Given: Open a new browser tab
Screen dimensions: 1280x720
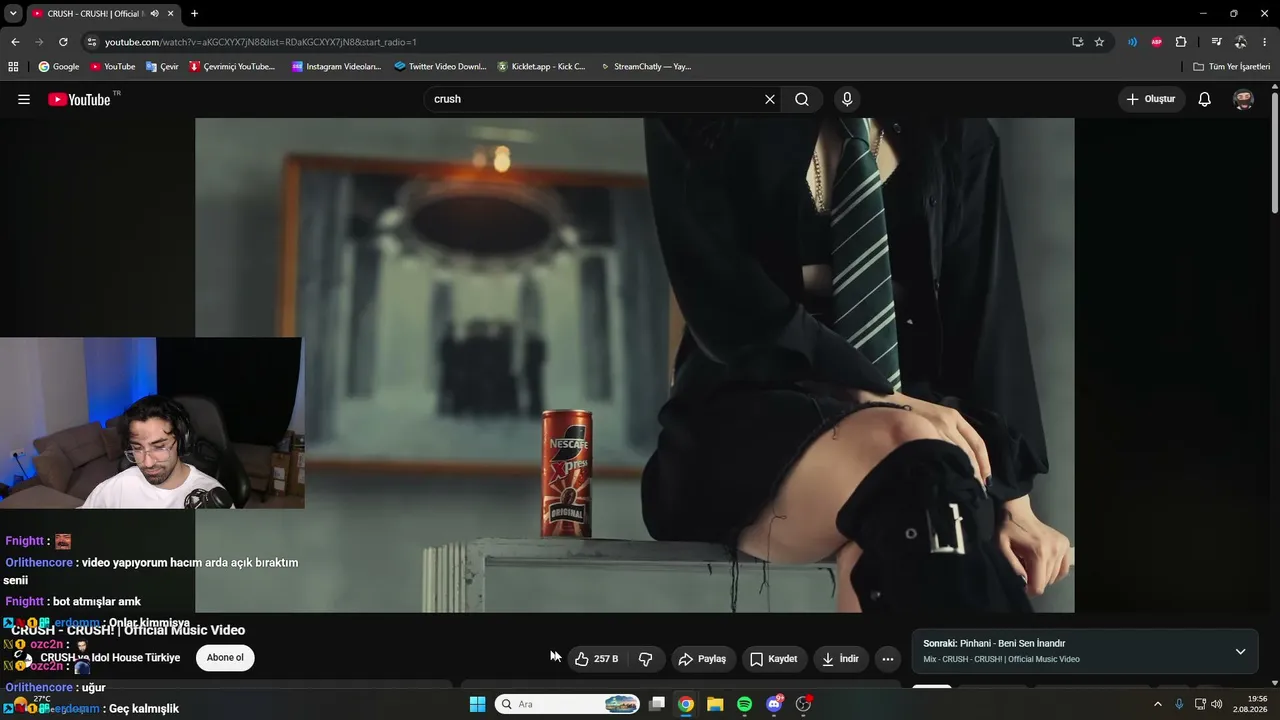Looking at the screenshot, I should pos(194,14).
